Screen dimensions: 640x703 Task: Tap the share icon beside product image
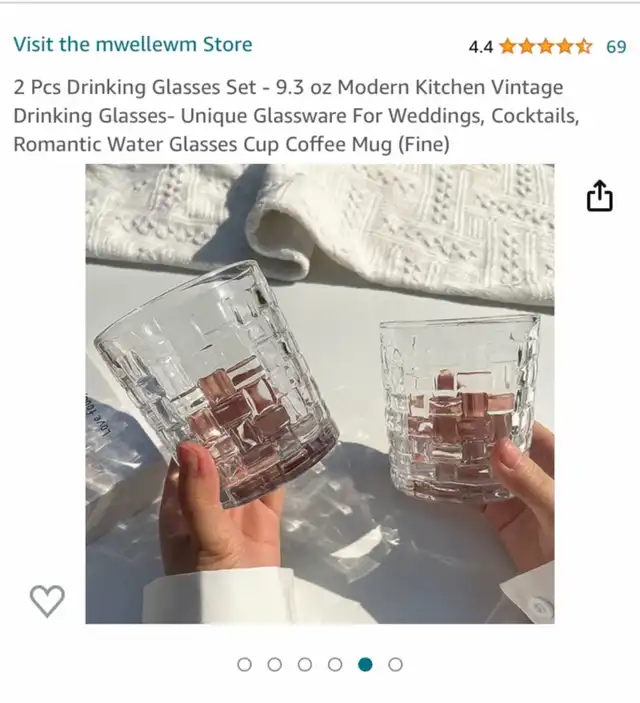(599, 195)
